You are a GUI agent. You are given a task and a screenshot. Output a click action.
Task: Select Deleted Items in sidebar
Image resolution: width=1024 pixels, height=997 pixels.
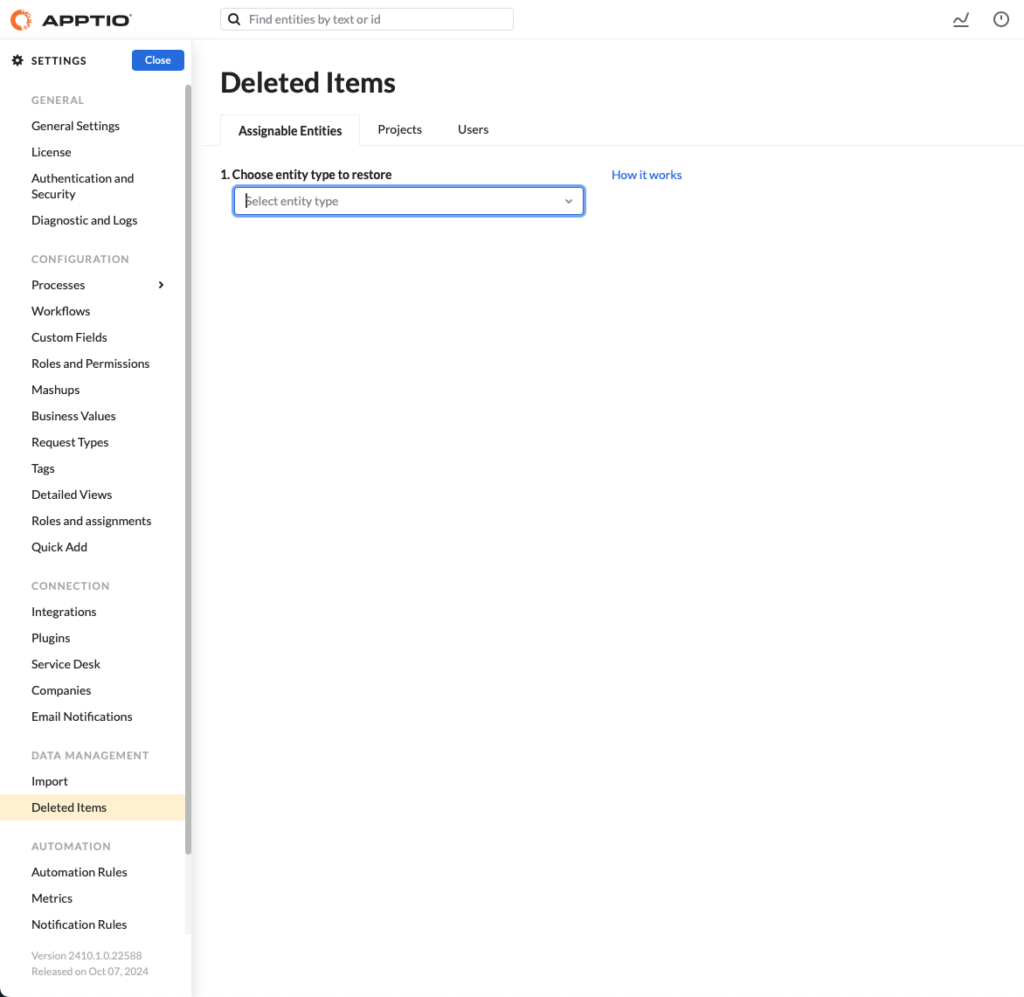[93, 808]
